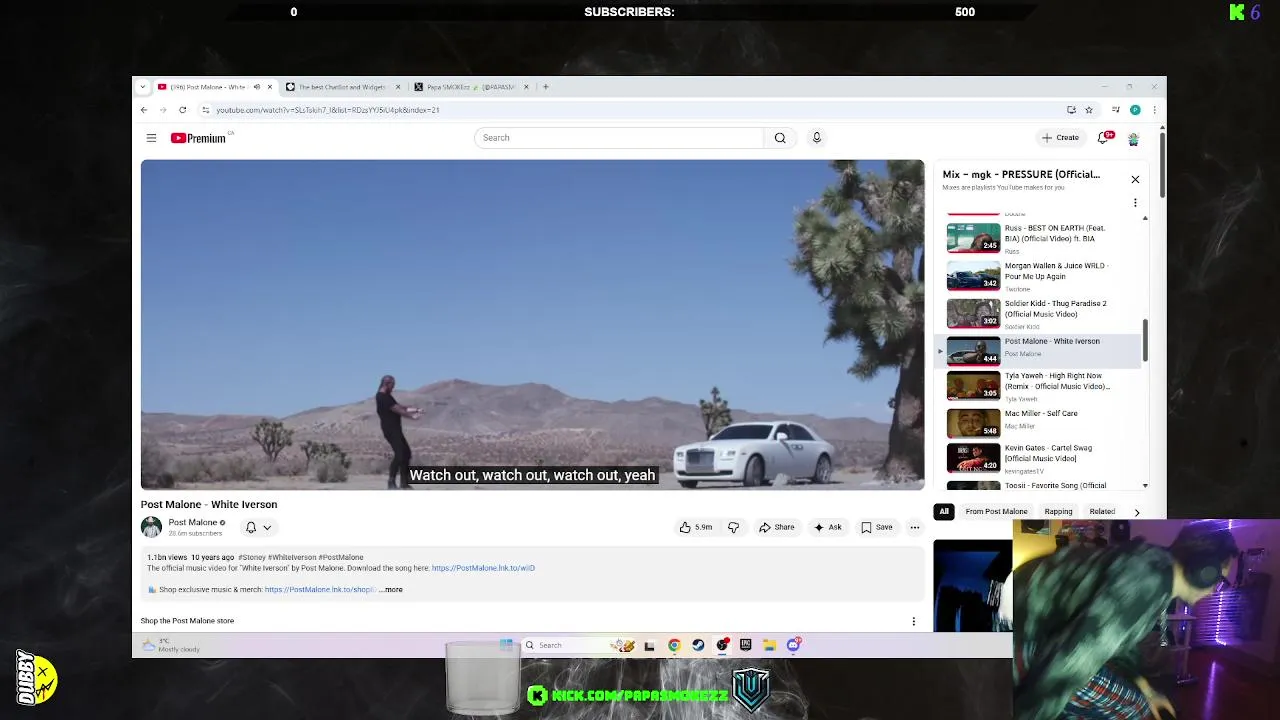The image size is (1280, 720).
Task: Open the YouTube notifications bell
Action: (x=1103, y=138)
